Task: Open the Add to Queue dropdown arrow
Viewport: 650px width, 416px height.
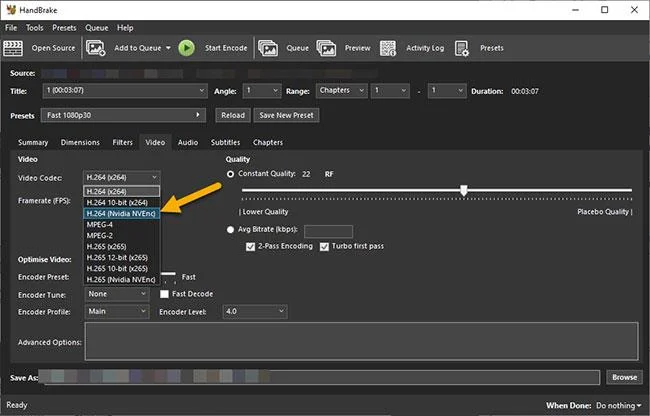Action: 168,48
